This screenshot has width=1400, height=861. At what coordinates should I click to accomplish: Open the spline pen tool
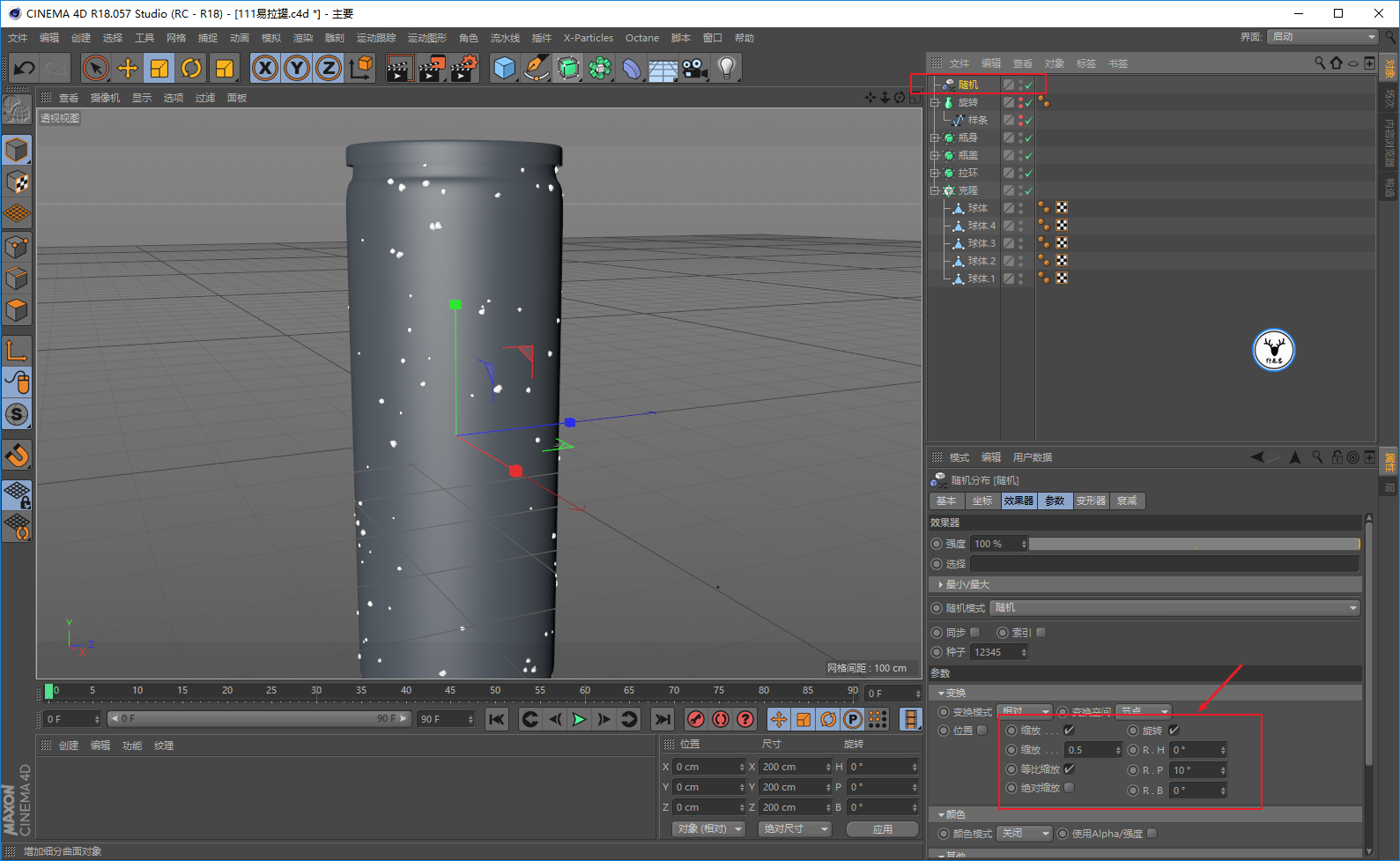(536, 68)
